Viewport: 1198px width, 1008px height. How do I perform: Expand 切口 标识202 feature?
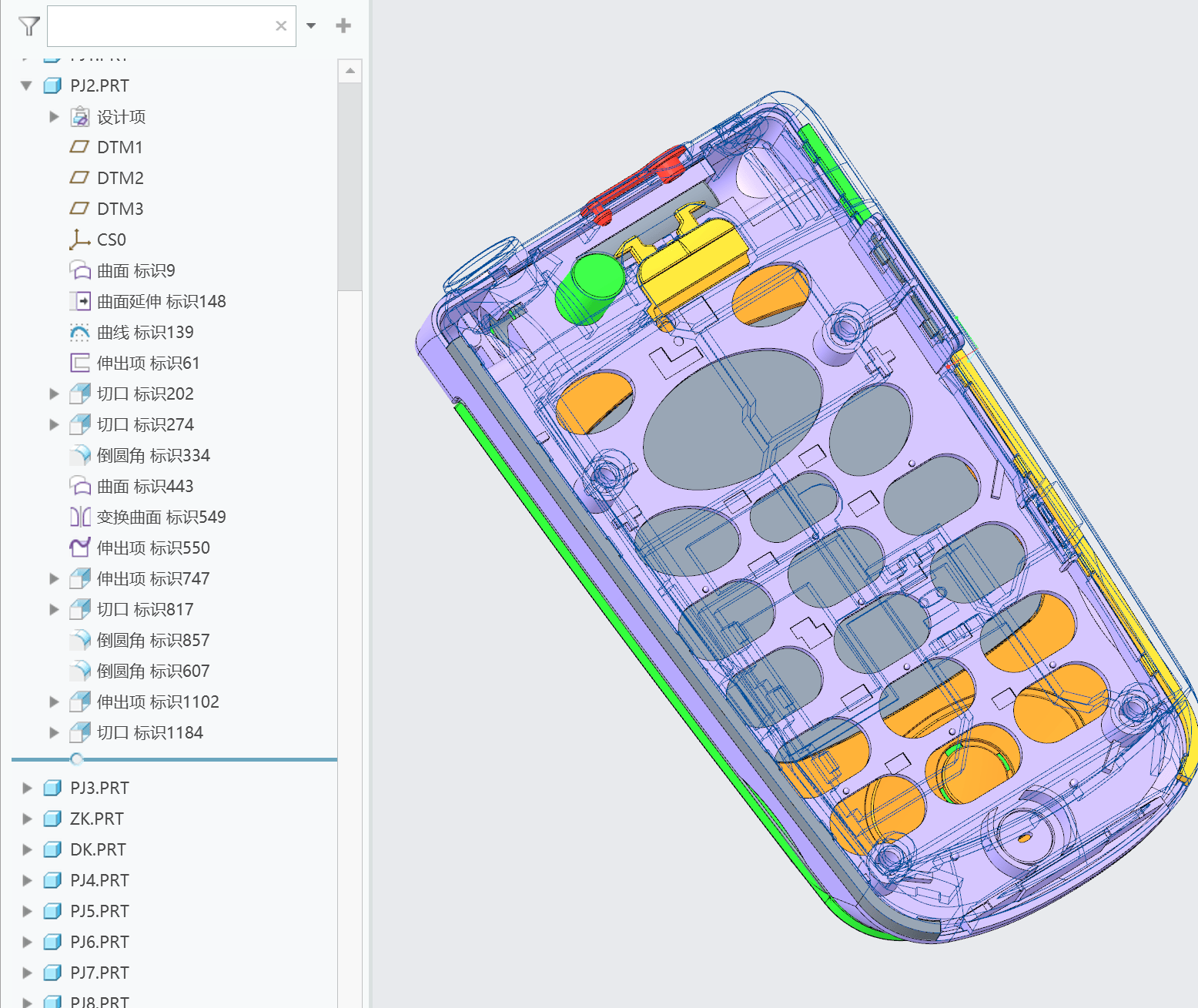click(x=54, y=393)
